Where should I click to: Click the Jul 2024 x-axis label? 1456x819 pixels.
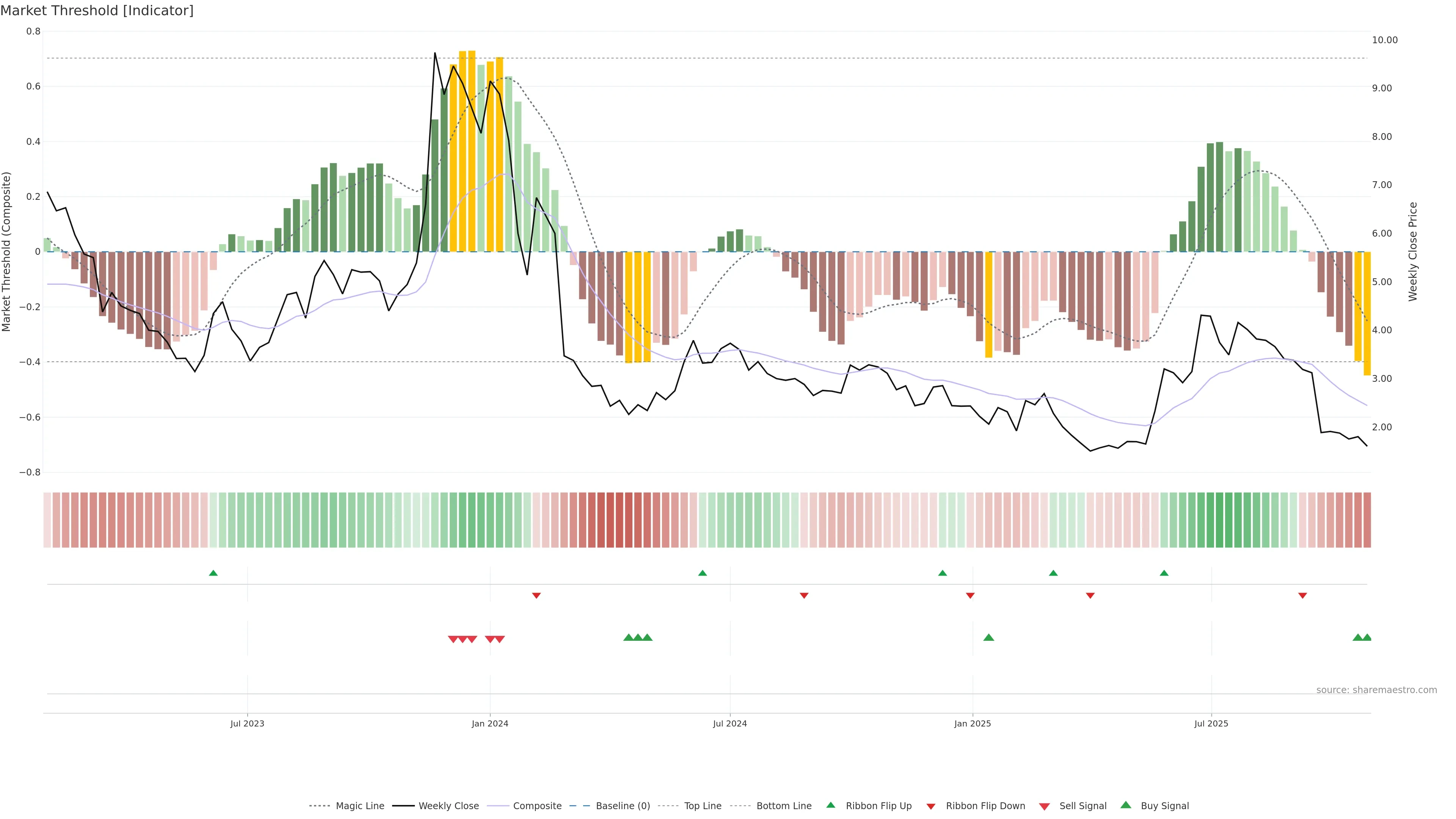(730, 723)
